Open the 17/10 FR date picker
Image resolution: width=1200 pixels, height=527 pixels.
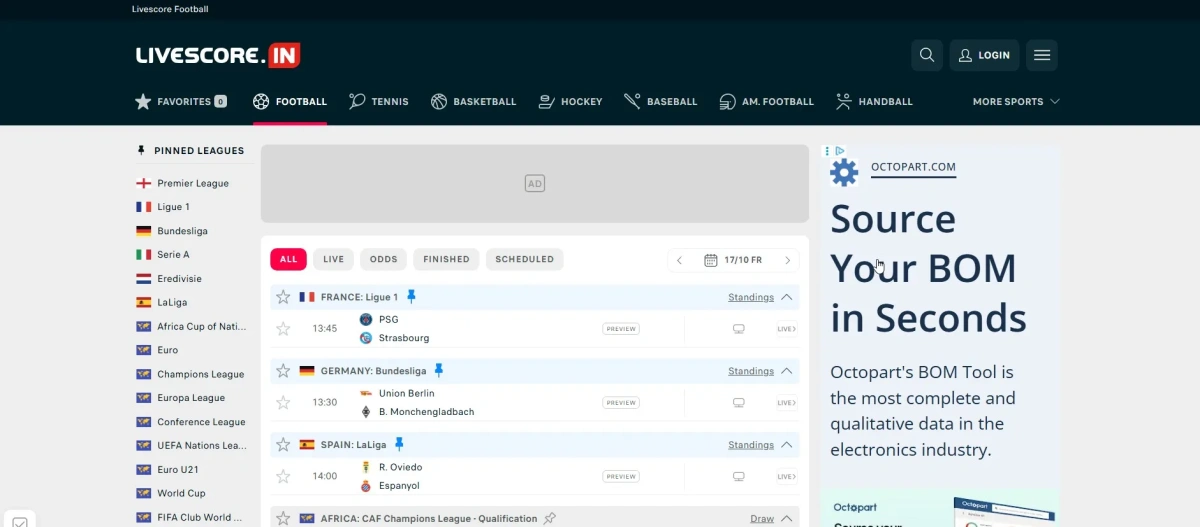733,260
